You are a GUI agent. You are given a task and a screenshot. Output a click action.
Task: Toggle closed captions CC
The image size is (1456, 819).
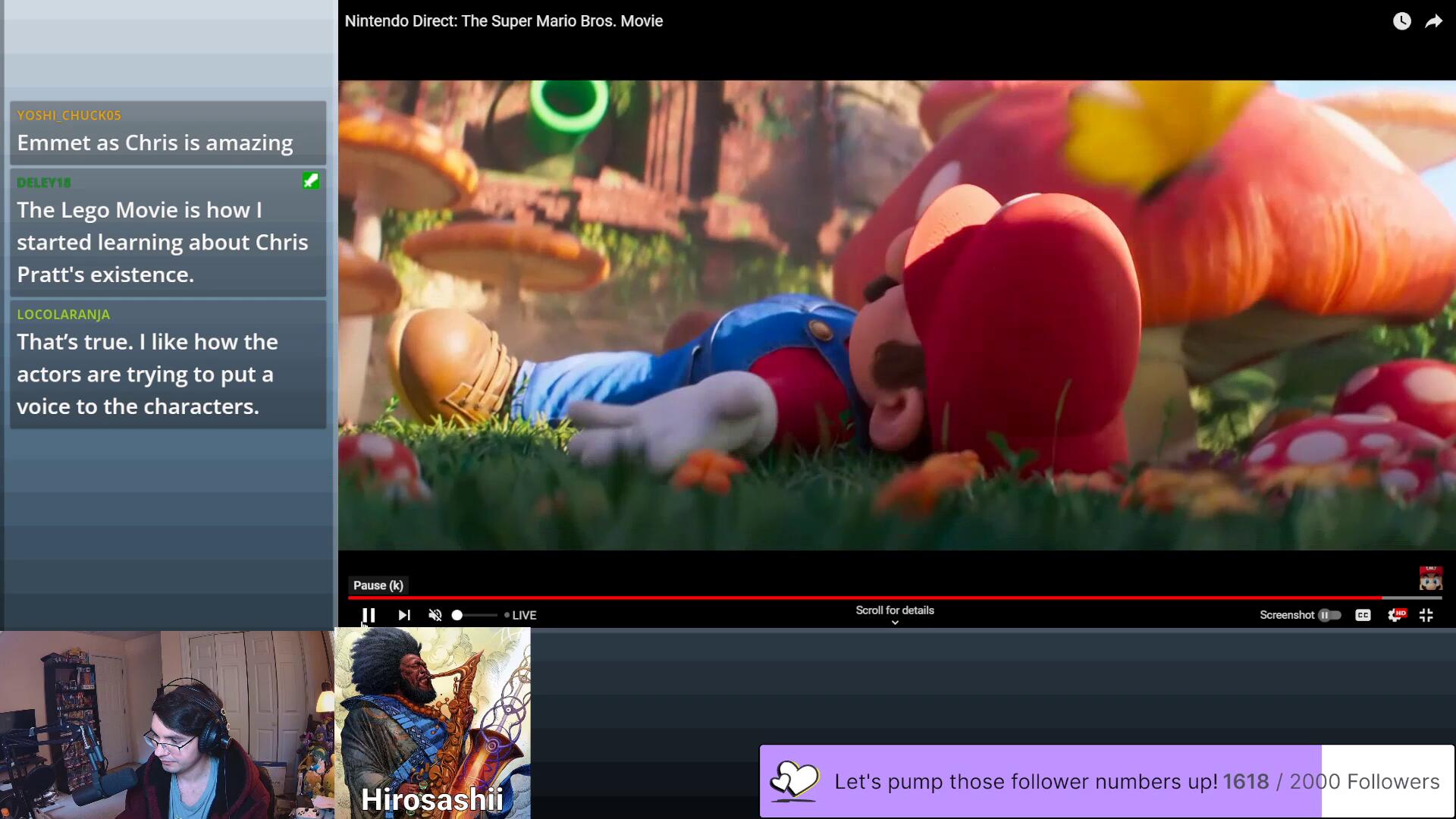1363,615
